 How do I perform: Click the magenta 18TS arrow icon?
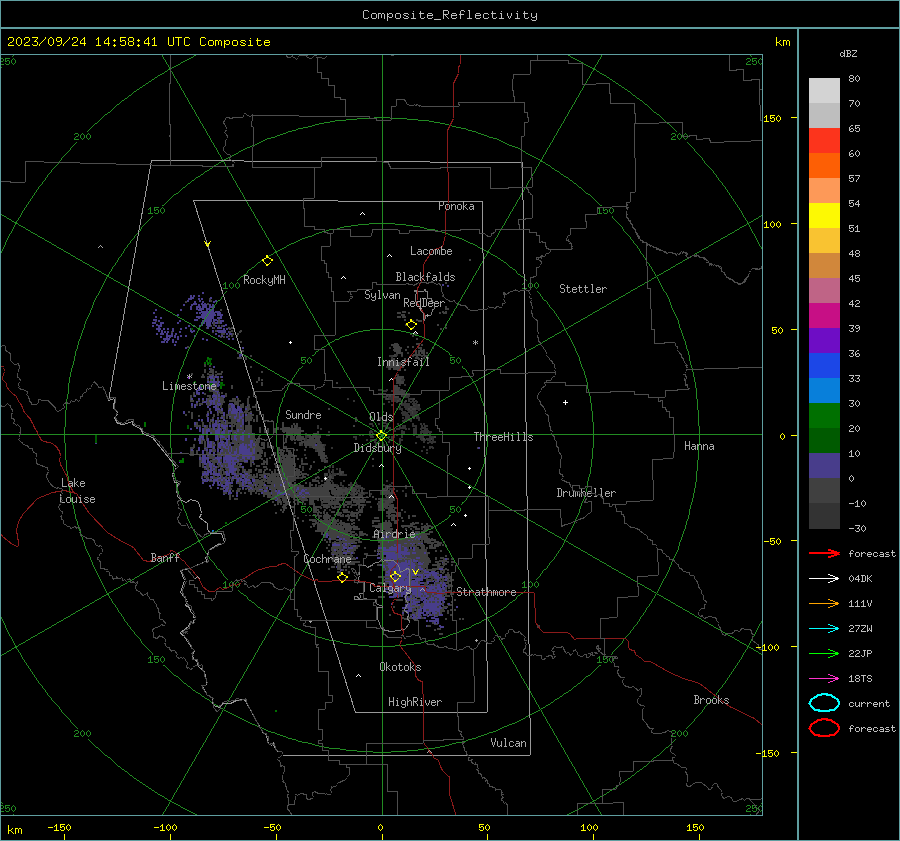[x=824, y=679]
